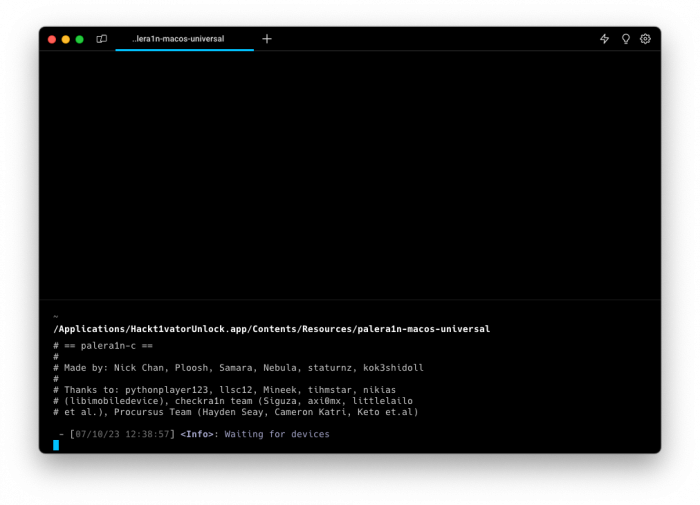Open the settings gear icon
The width and height of the screenshot is (700, 505).
click(646, 39)
